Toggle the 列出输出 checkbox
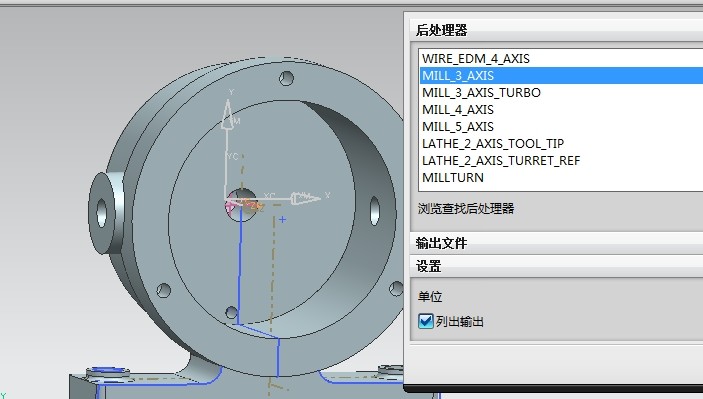Image resolution: width=703 pixels, height=399 pixels. [x=425, y=321]
